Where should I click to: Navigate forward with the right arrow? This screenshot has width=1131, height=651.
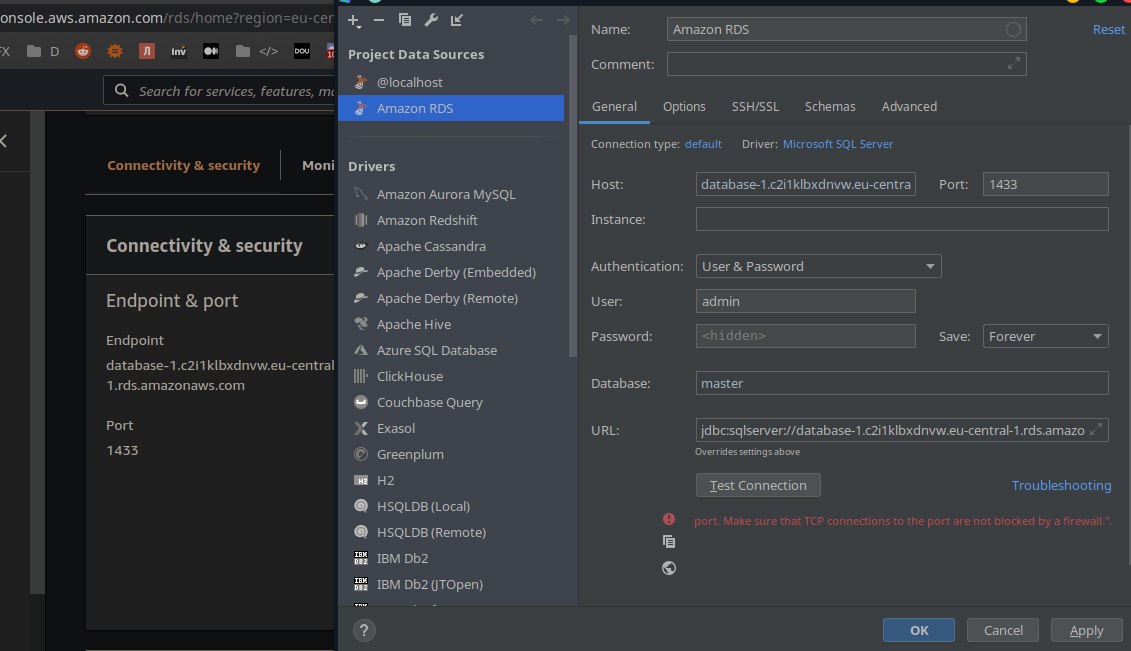click(563, 20)
